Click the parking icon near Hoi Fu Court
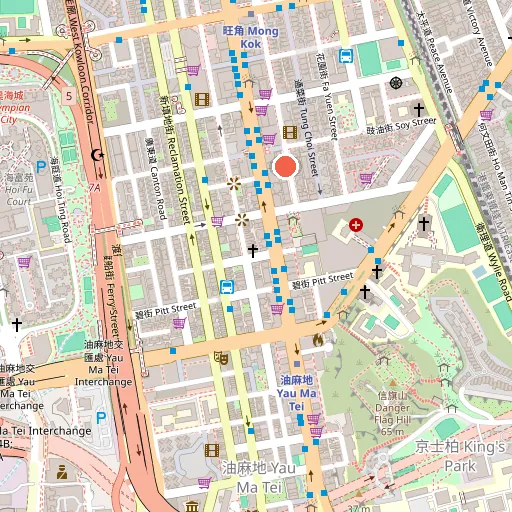 41,167
